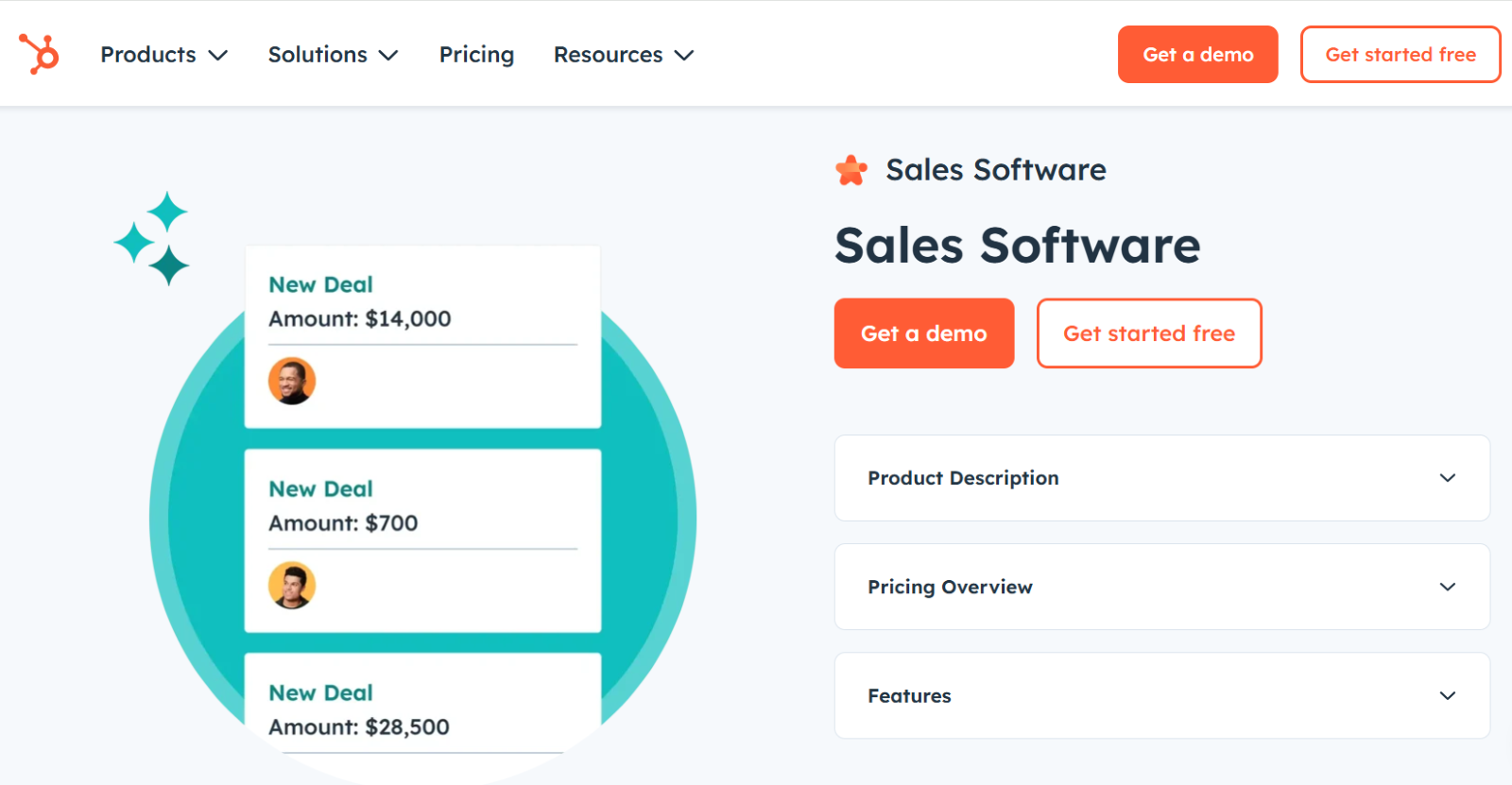Click Get a demo in the header
1512x785 pixels.
coord(1197,54)
